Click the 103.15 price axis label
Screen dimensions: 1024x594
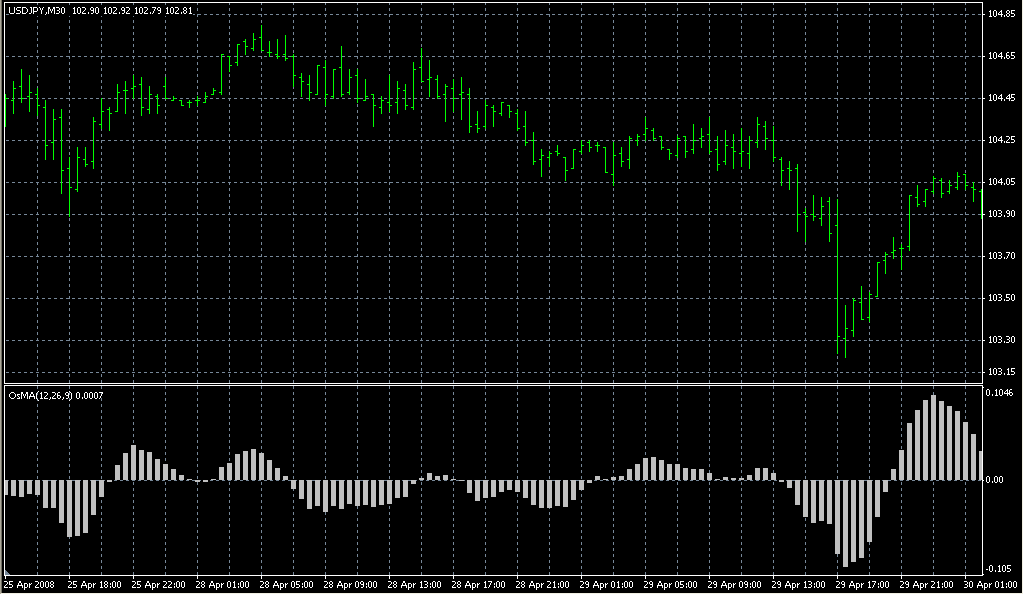(1001, 372)
